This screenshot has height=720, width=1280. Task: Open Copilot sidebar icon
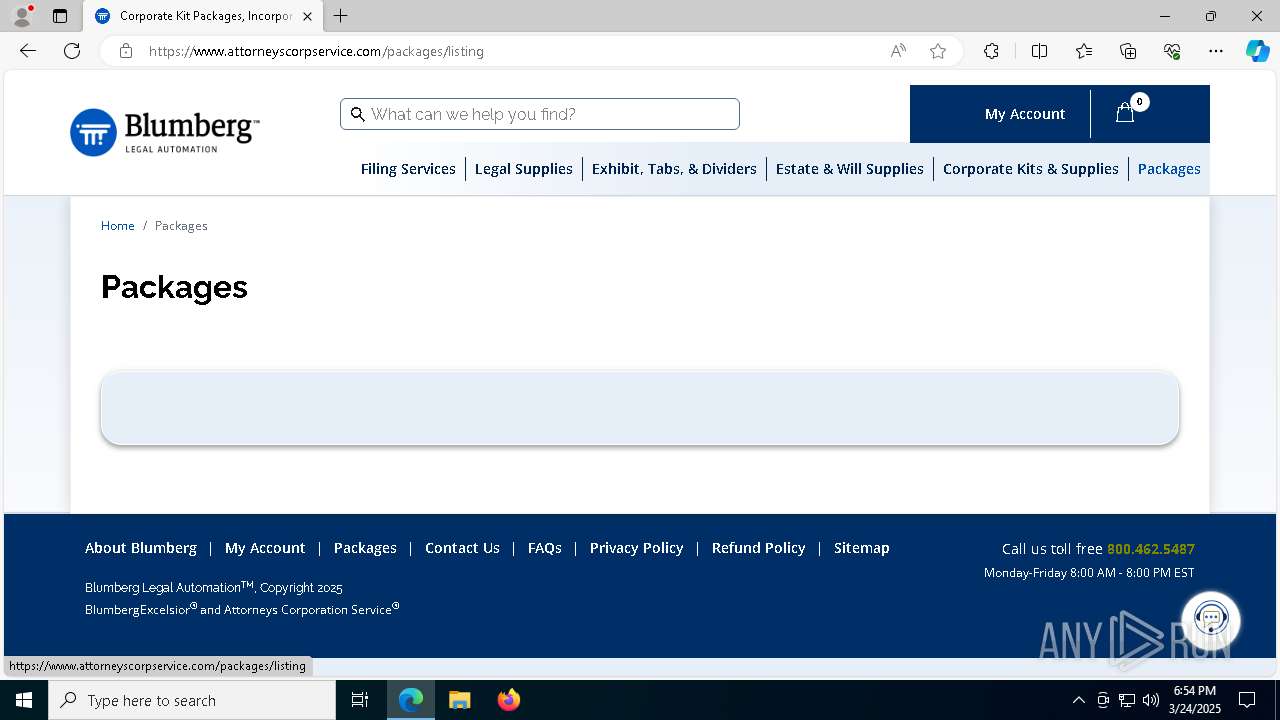click(x=1257, y=51)
